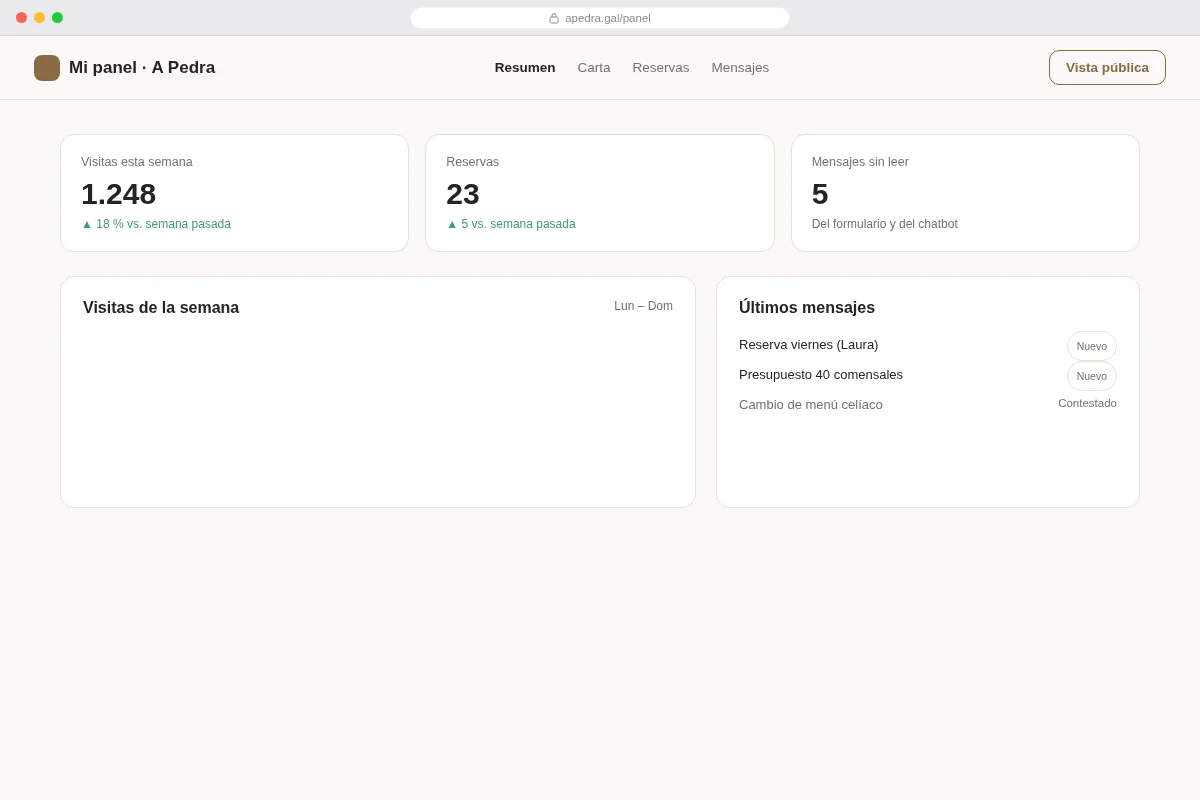Viewport: 1200px width, 800px height.
Task: Click the 18 % vs. semana pasada text
Action: [x=156, y=224]
